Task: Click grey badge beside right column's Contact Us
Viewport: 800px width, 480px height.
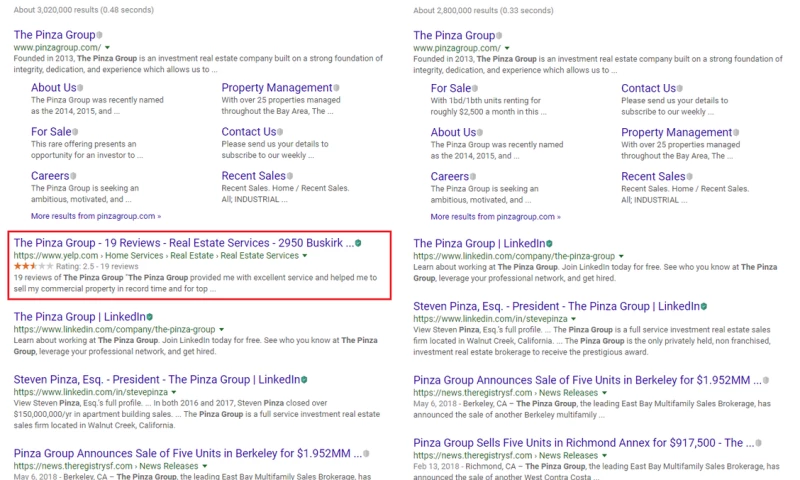Action: click(x=680, y=88)
